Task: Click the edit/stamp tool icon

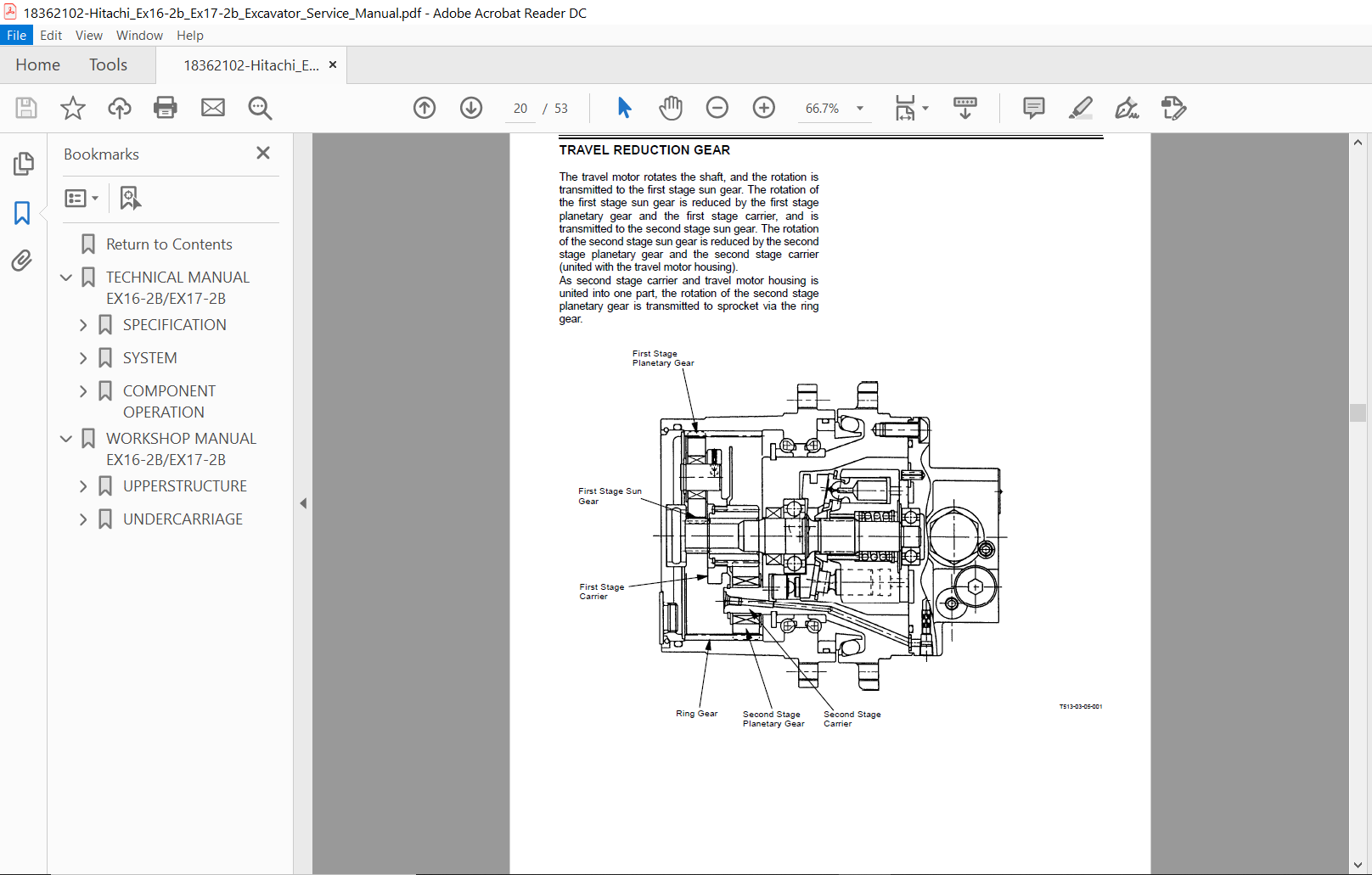Action: click(x=1173, y=108)
